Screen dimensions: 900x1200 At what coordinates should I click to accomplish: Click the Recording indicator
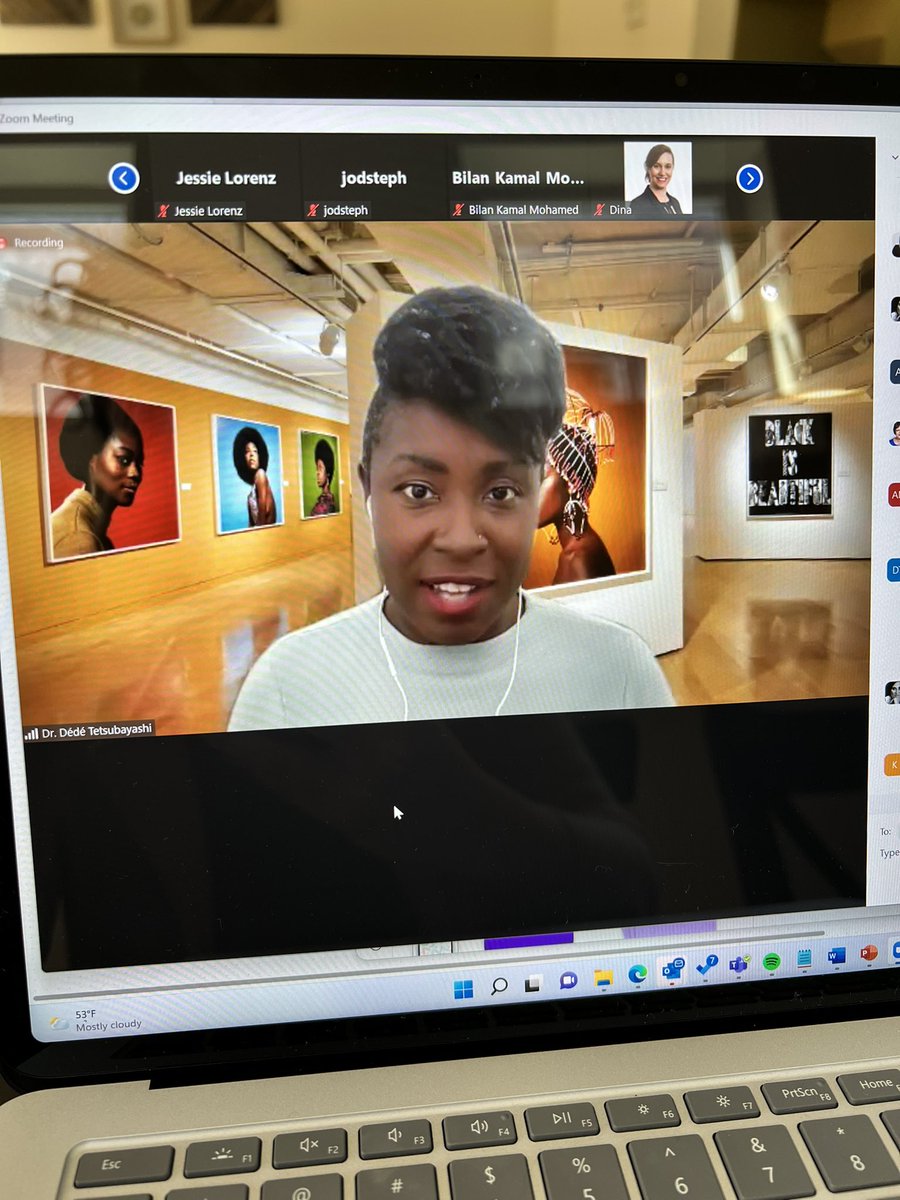coord(33,243)
